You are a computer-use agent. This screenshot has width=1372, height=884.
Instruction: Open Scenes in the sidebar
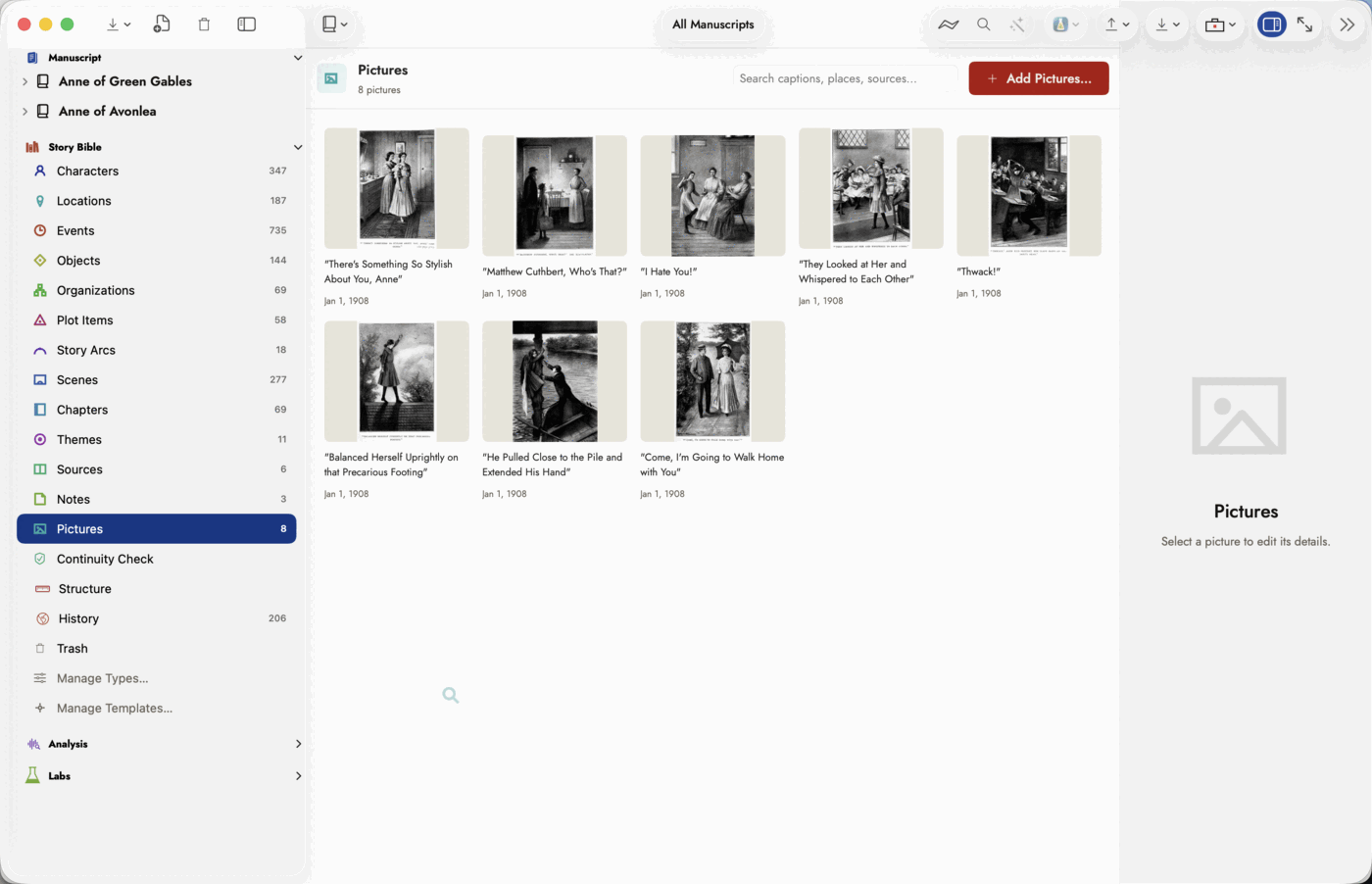coord(157,380)
